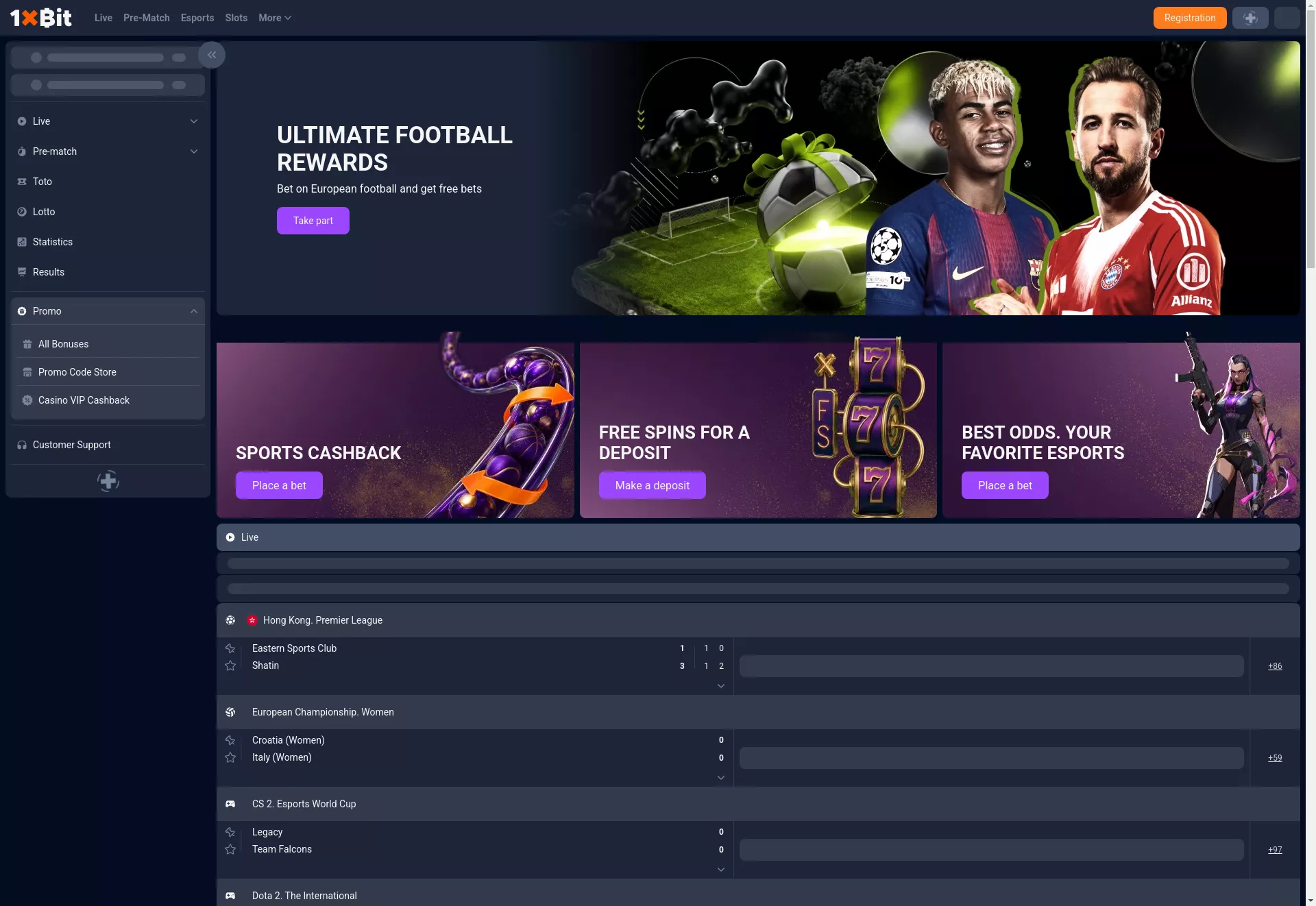Screen dimensions: 1316x906
Task: Go to Slots in the top navigation
Action: (236, 18)
